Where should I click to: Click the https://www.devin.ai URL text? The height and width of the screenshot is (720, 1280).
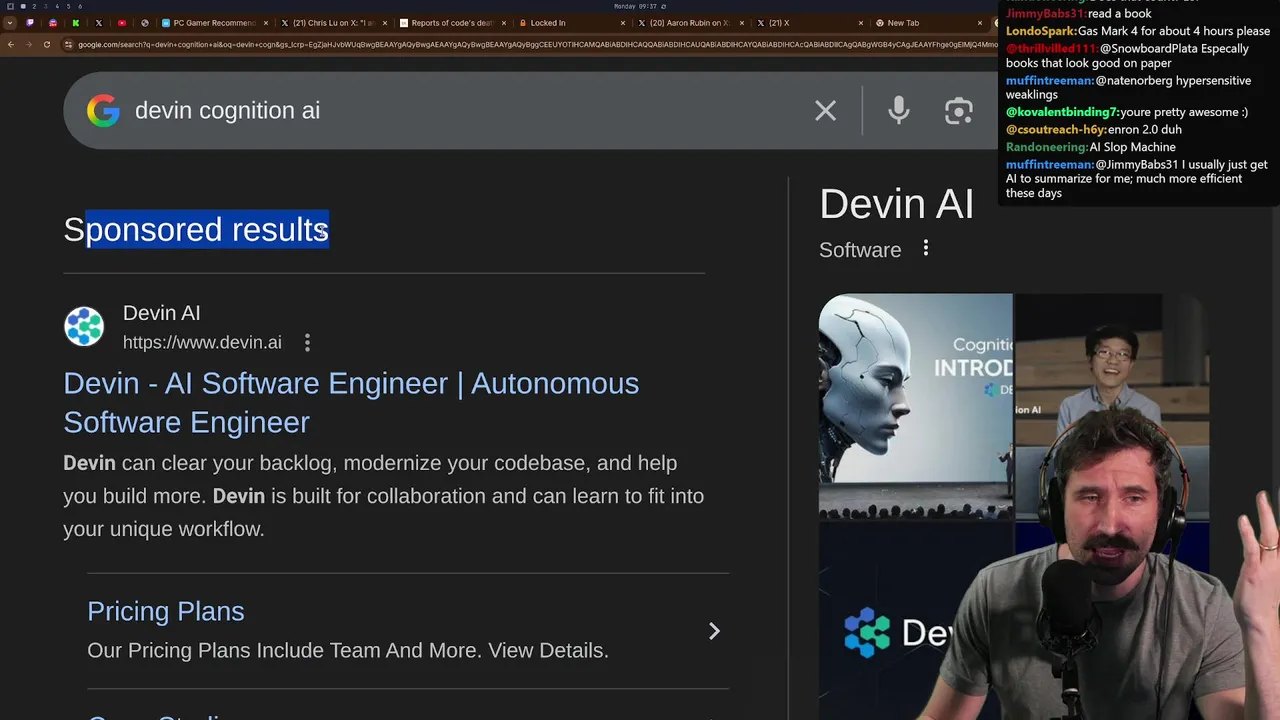(202, 343)
